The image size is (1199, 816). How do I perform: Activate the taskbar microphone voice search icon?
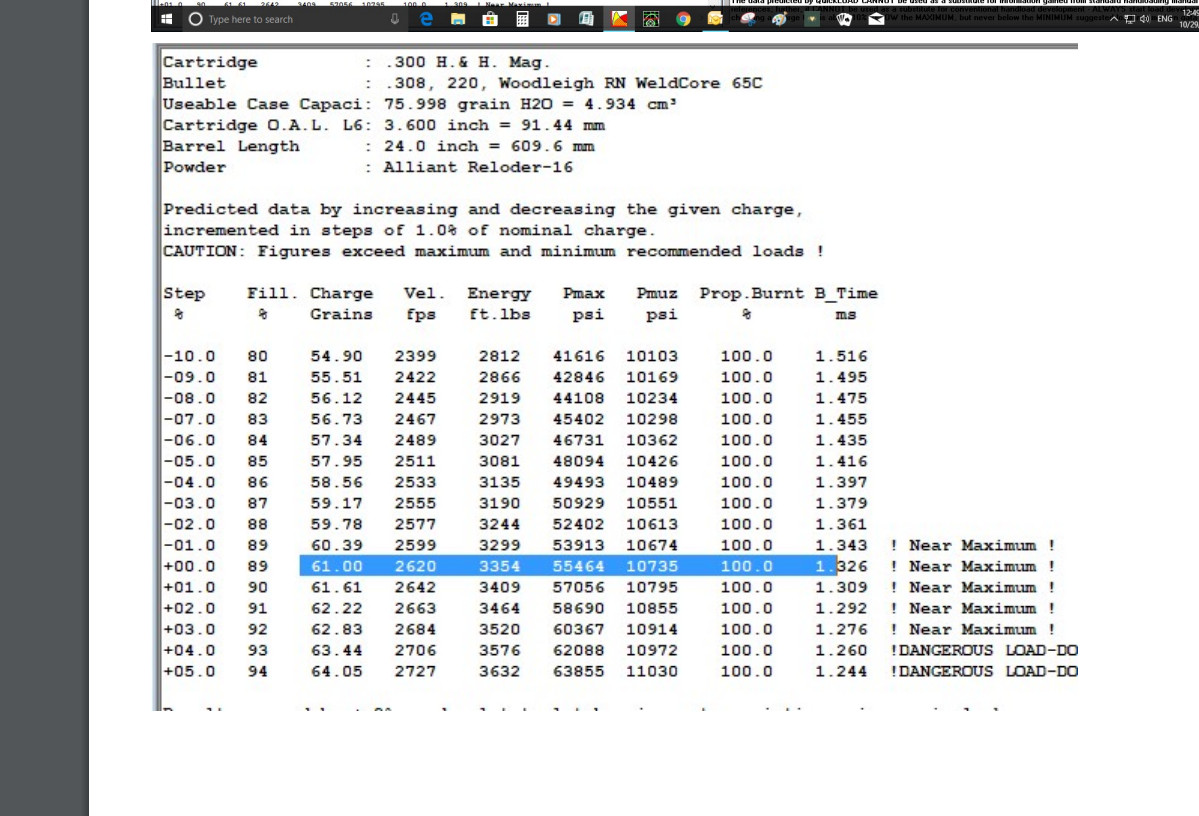(395, 19)
